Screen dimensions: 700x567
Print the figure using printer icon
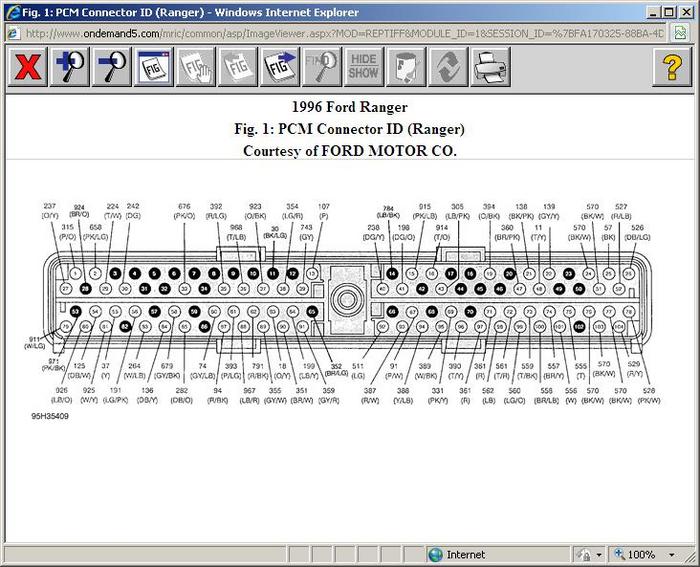tap(491, 67)
